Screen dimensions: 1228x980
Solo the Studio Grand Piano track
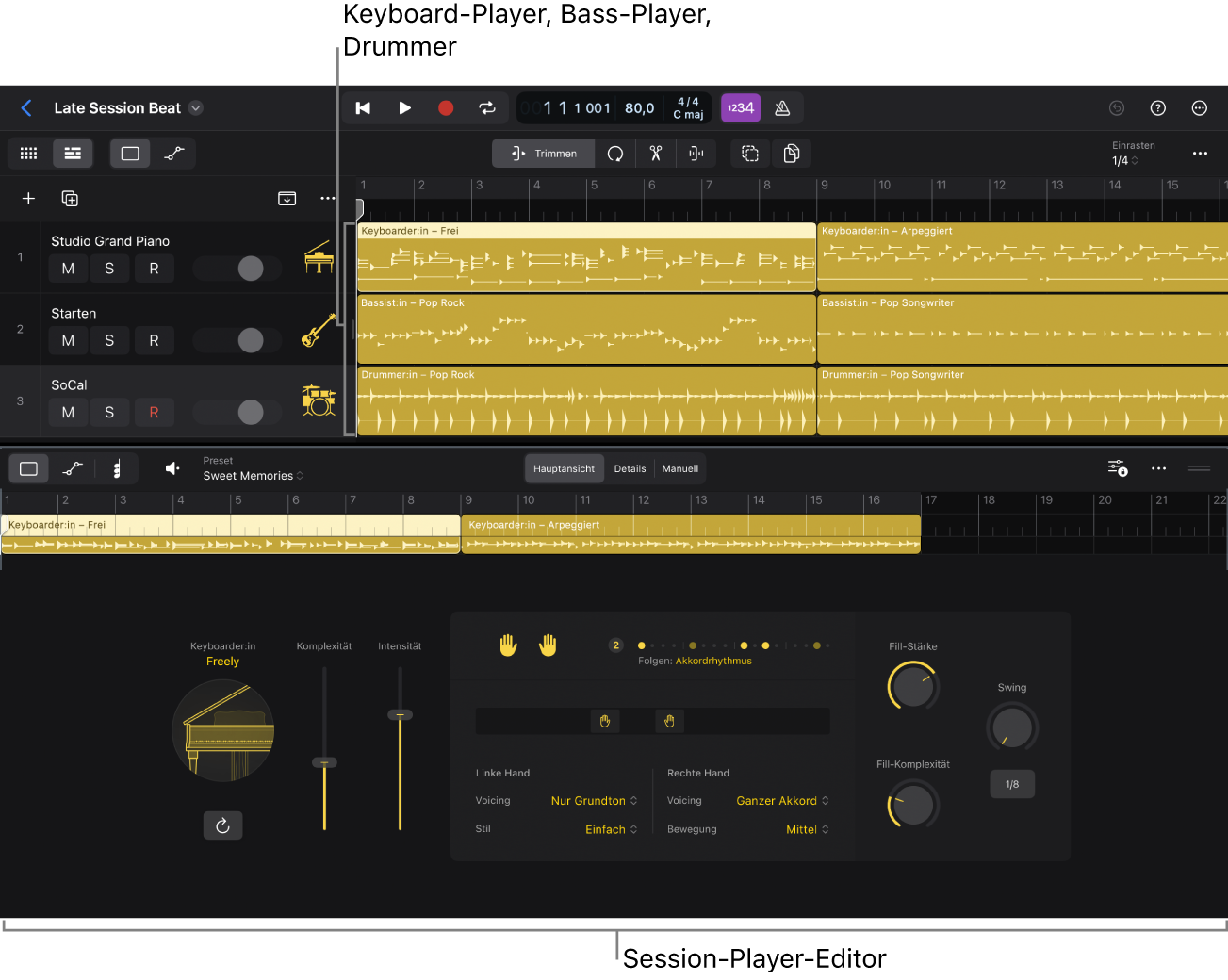(x=109, y=269)
